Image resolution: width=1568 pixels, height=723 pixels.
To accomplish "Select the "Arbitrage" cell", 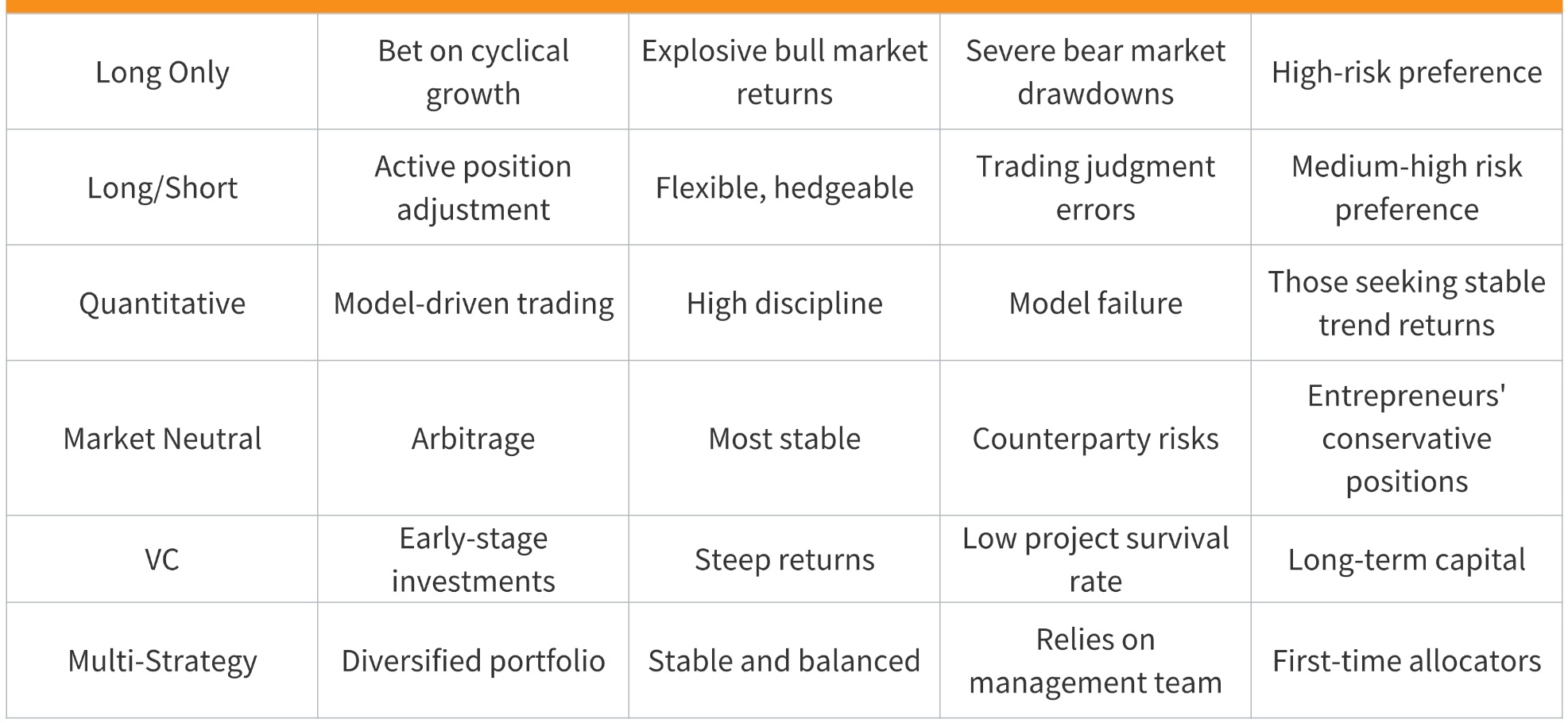I will [x=473, y=439].
